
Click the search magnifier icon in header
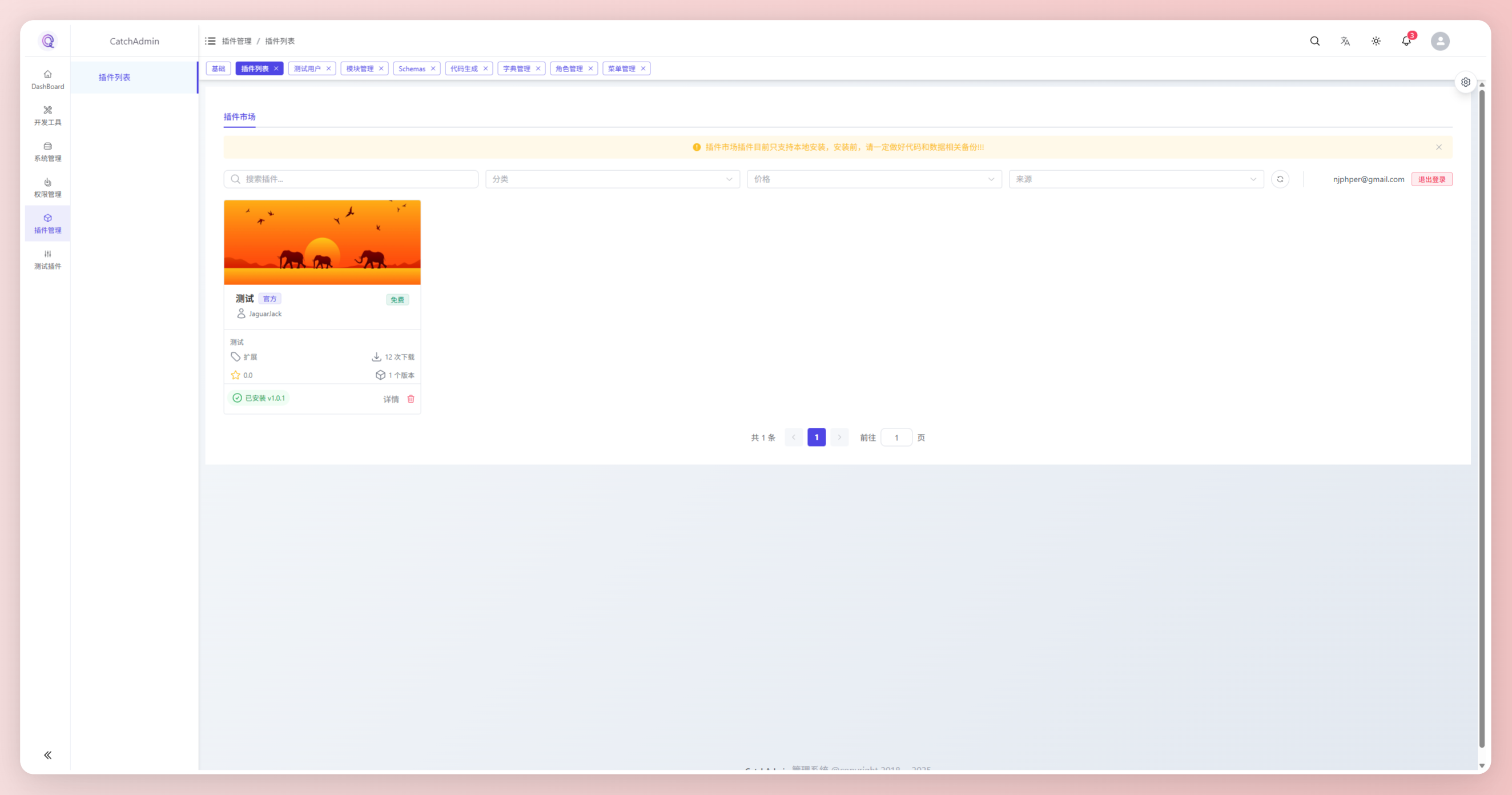(x=1315, y=41)
